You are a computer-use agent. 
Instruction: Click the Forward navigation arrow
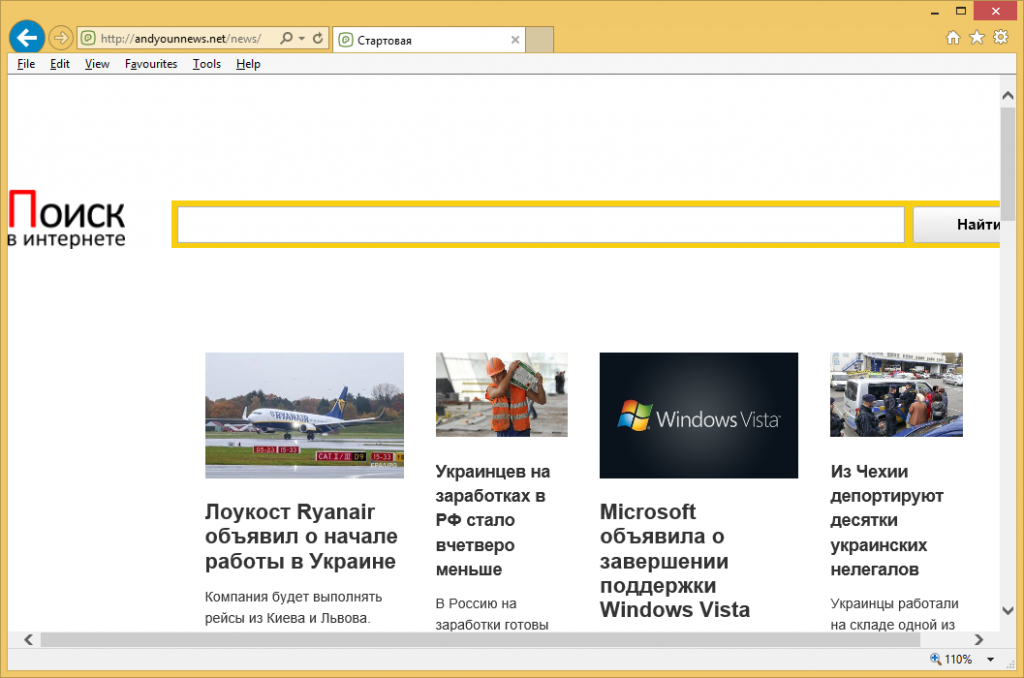(x=60, y=39)
